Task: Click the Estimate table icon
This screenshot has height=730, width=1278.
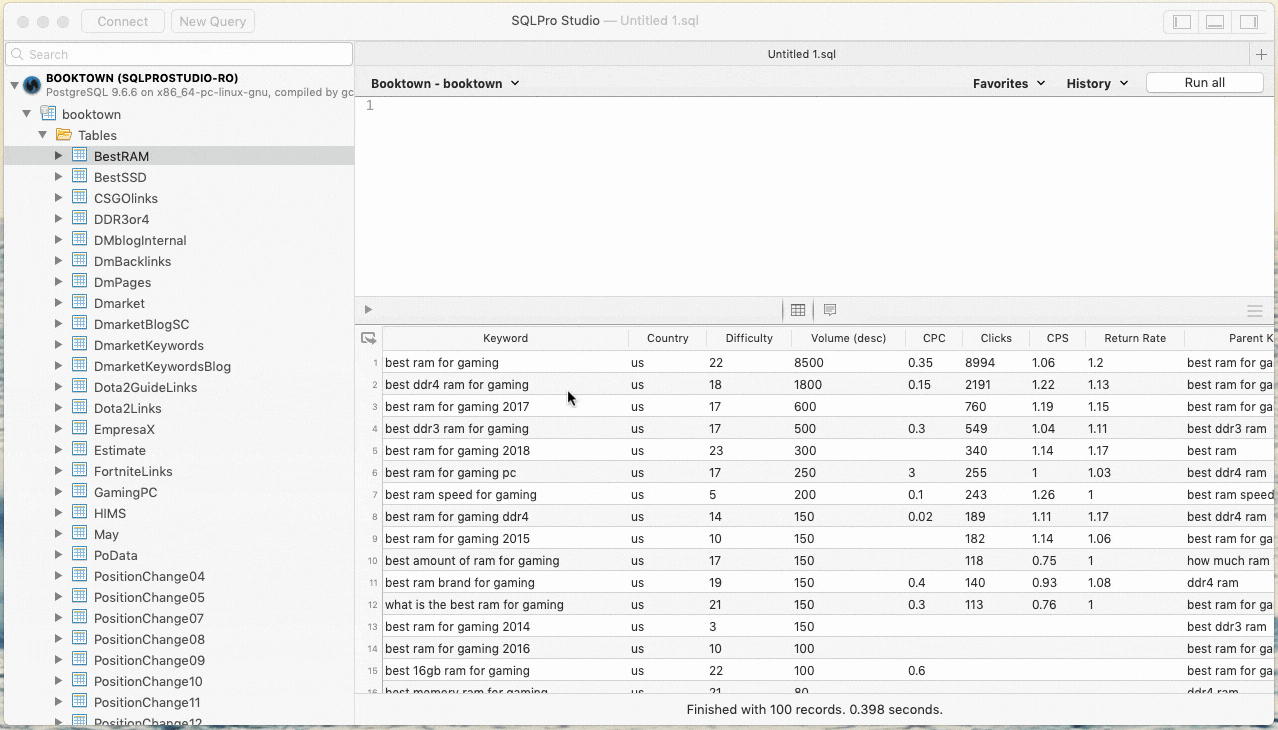Action: [x=80, y=449]
